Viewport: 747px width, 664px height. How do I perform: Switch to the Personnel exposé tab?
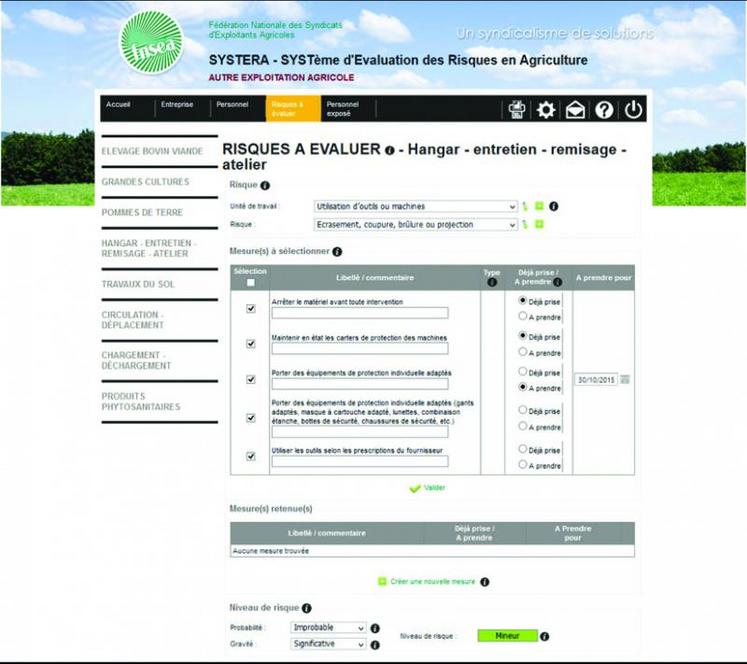[x=343, y=109]
